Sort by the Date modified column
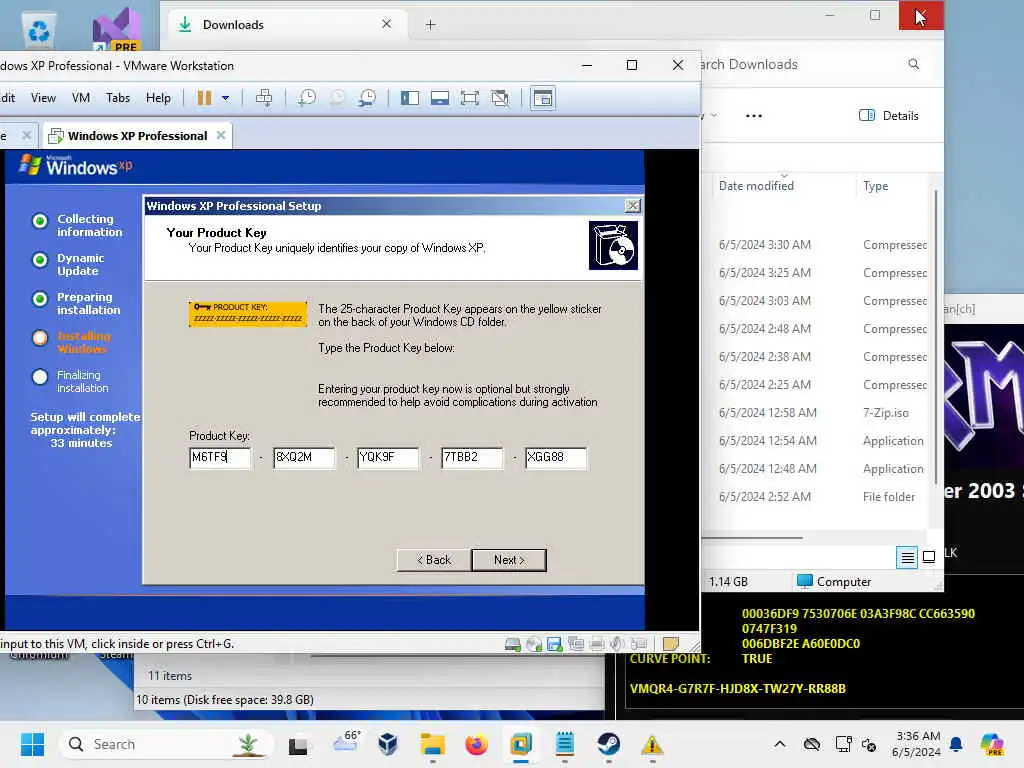The width and height of the screenshot is (1024, 768). (x=756, y=185)
